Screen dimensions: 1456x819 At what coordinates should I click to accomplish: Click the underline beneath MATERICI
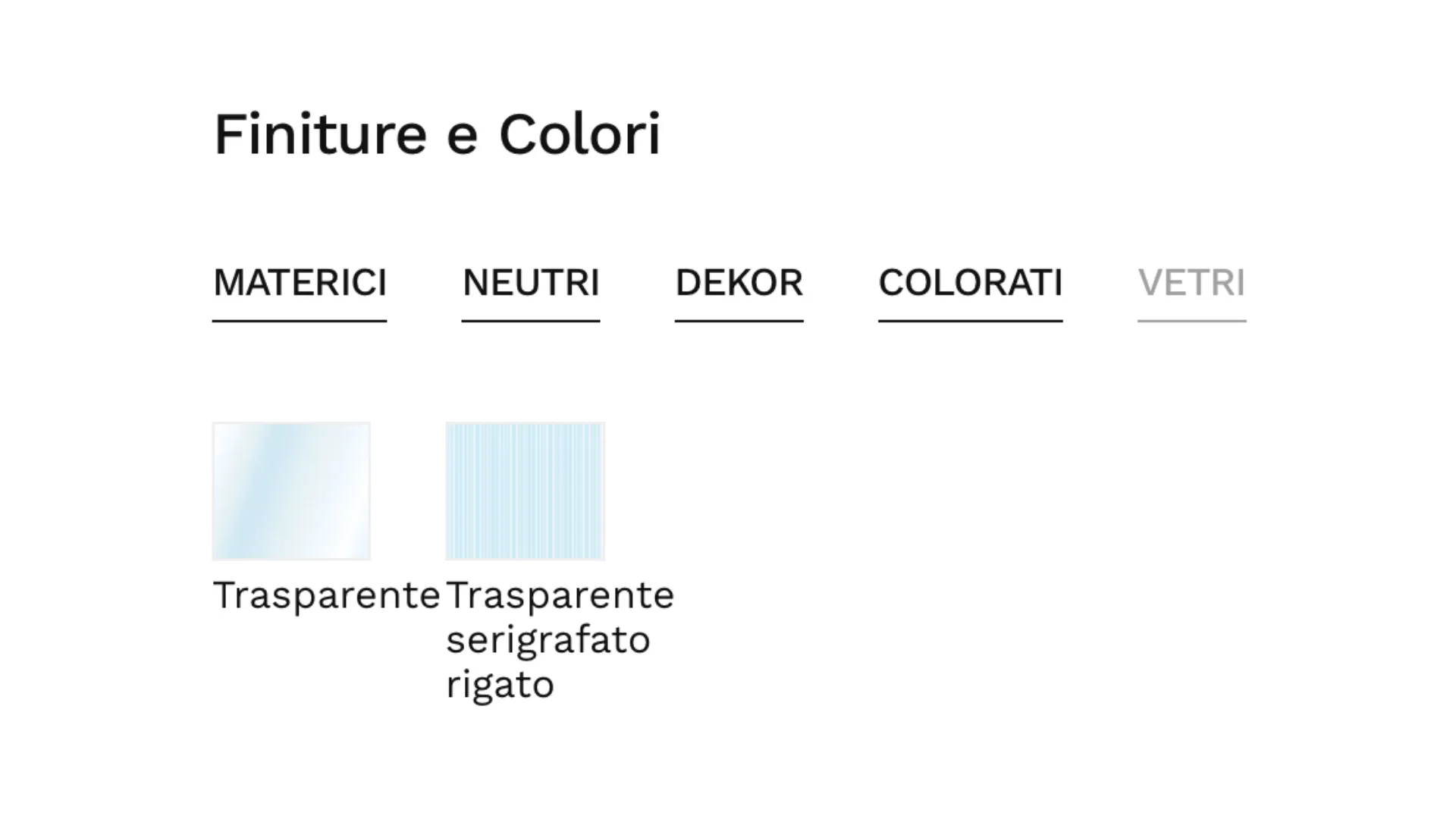point(300,321)
